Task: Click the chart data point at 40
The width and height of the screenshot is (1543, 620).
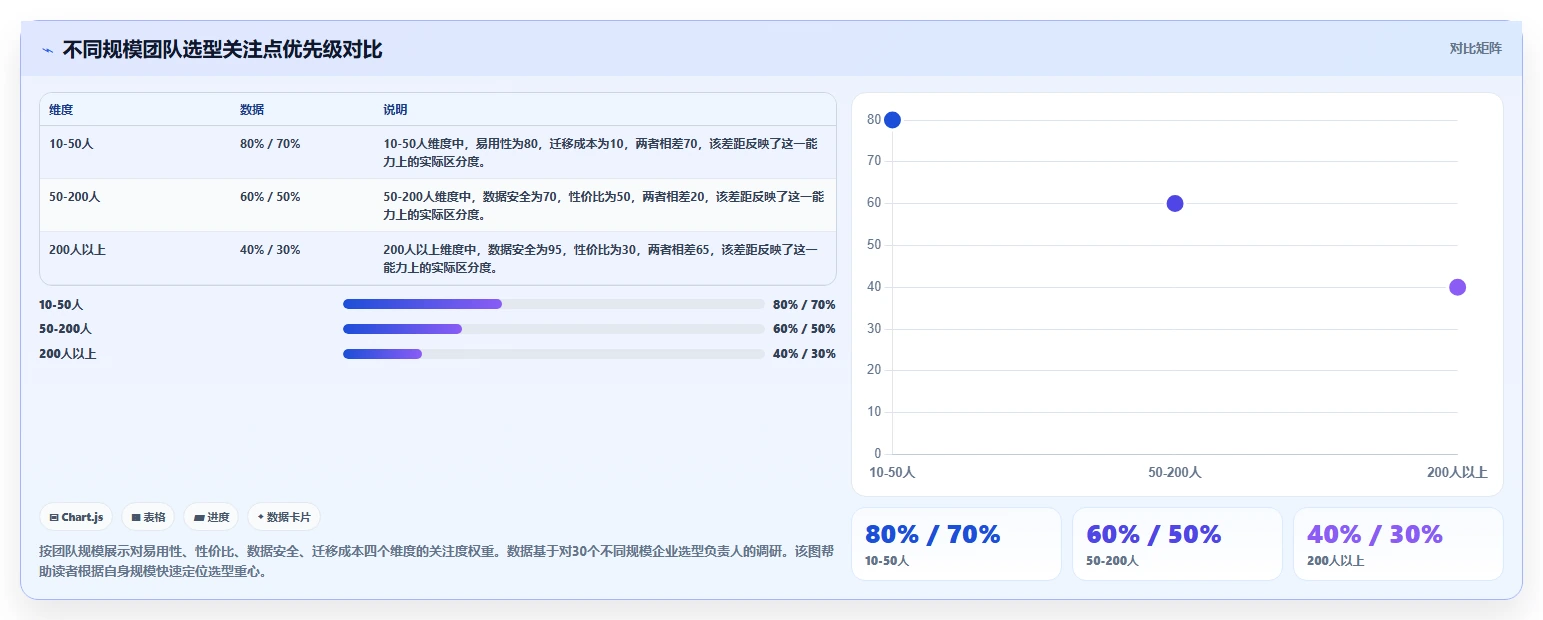Action: [1457, 287]
